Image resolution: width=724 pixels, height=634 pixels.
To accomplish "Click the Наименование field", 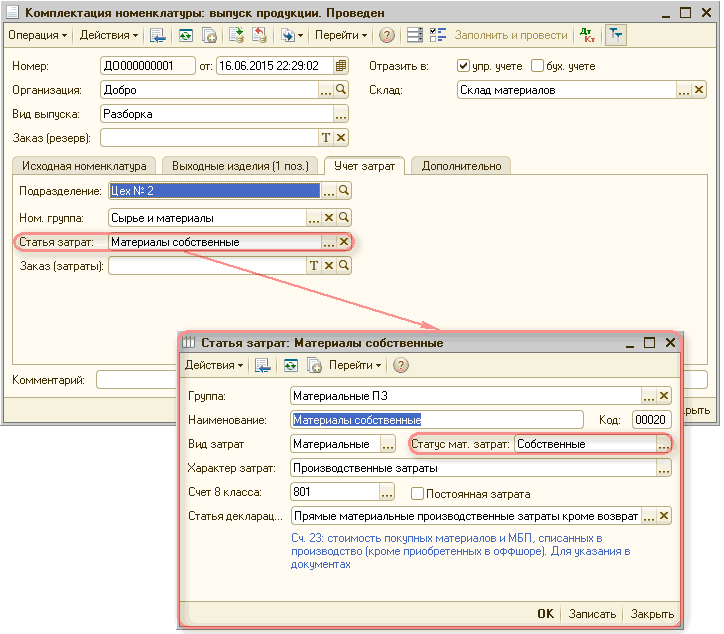I will 437,420.
